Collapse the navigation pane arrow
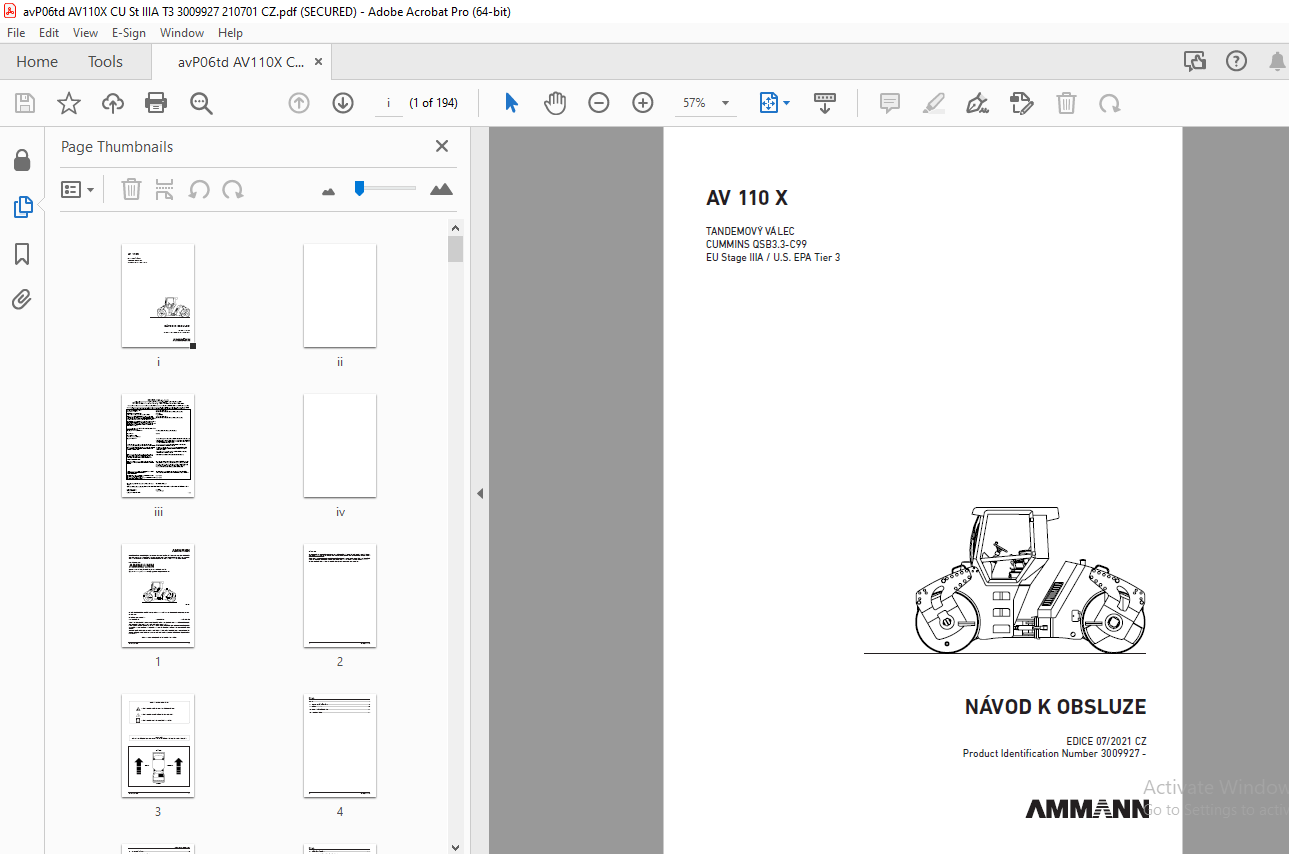1289x854 pixels. tap(479, 493)
